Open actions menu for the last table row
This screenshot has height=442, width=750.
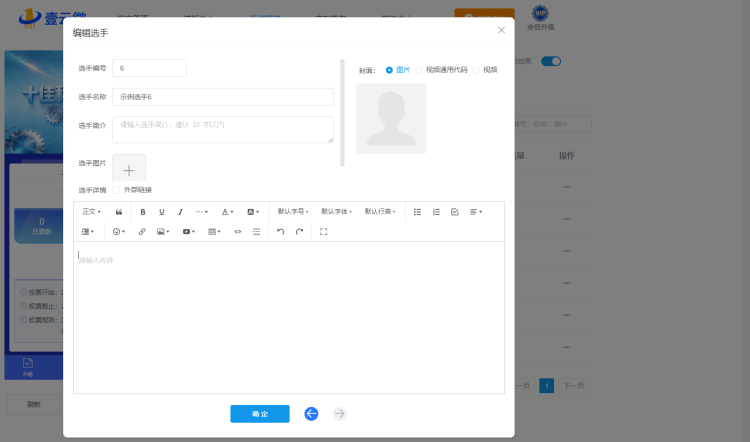[x=567, y=347]
